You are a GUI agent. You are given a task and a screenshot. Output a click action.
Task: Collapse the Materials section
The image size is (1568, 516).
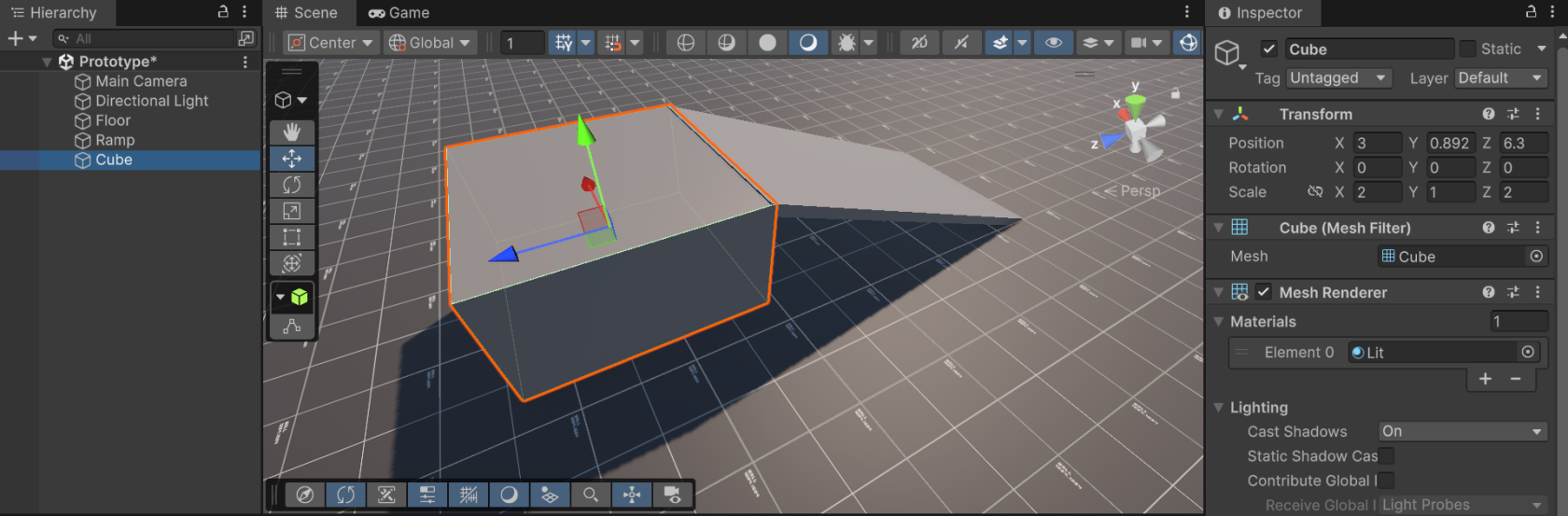1219,321
